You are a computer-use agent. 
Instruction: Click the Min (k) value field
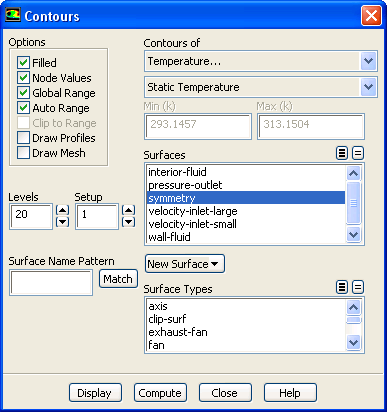click(x=198, y=126)
